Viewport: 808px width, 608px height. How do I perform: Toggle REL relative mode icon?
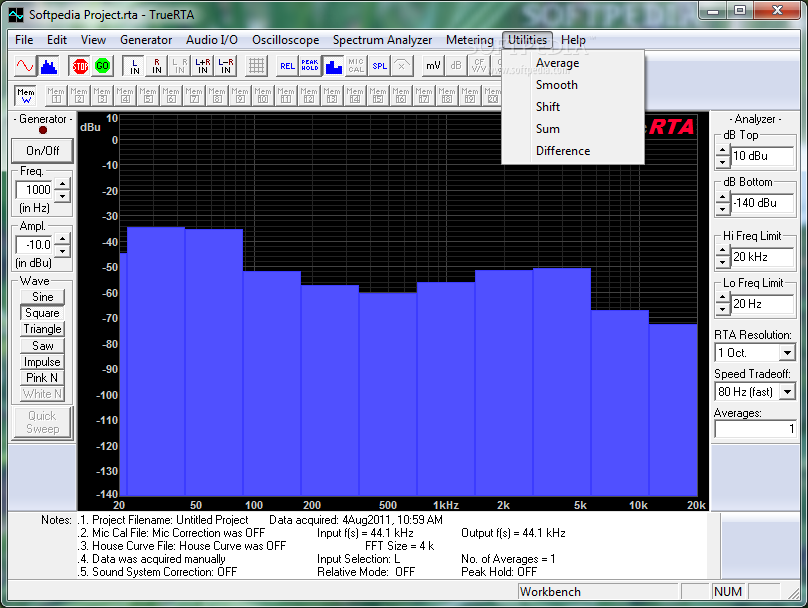click(x=288, y=66)
